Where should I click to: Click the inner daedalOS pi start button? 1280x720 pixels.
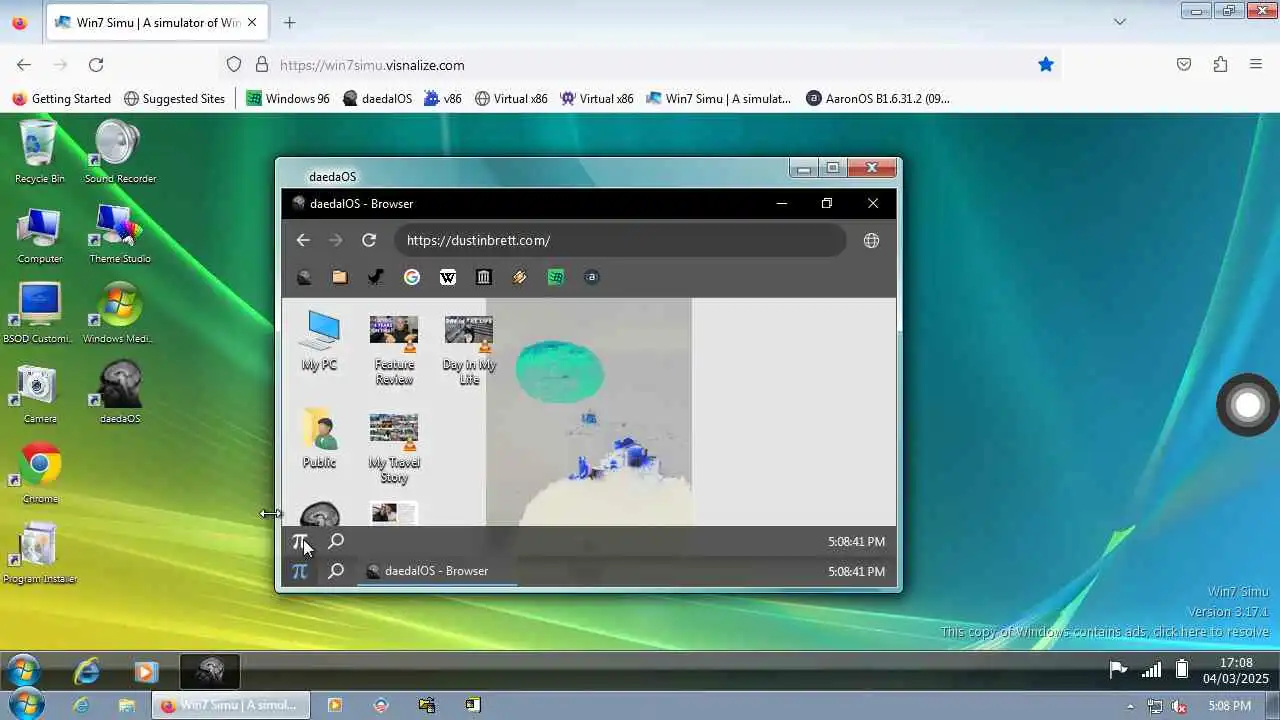(299, 541)
